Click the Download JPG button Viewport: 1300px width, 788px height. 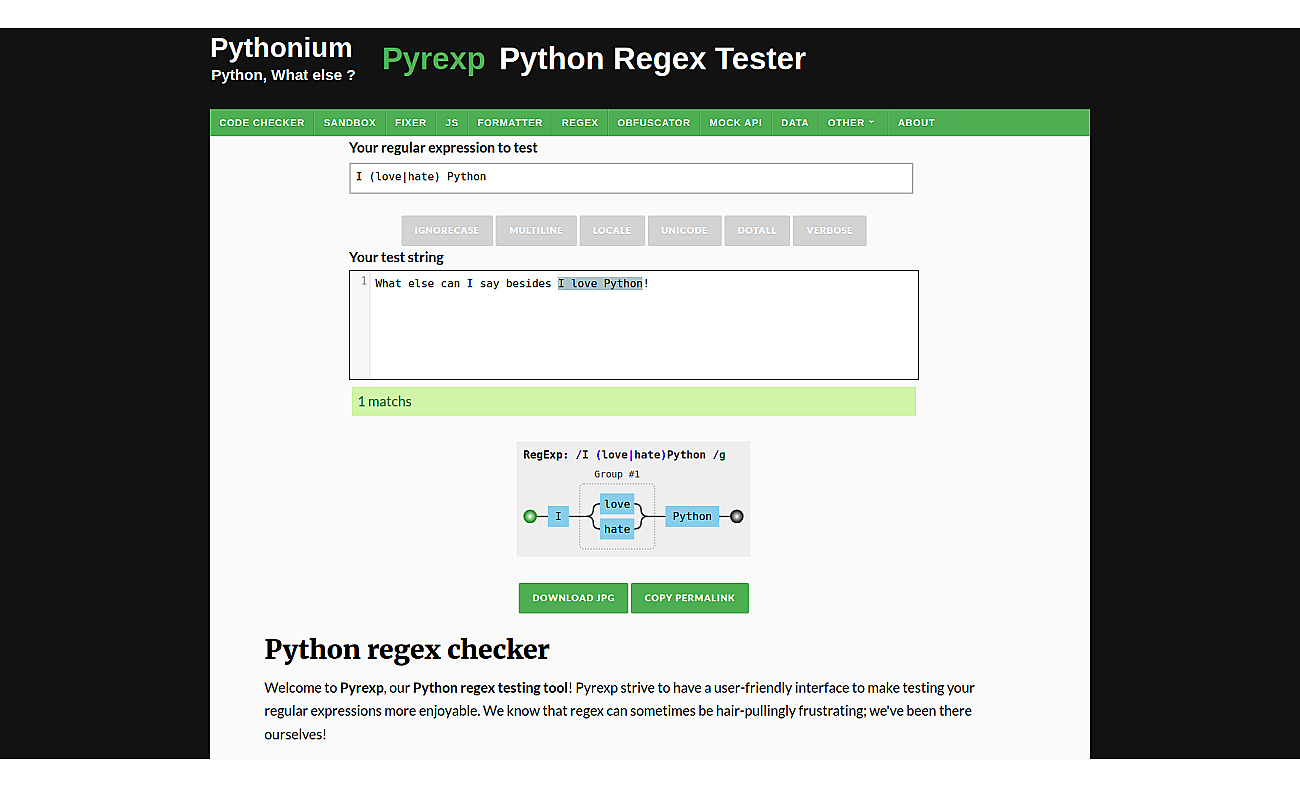coord(573,598)
